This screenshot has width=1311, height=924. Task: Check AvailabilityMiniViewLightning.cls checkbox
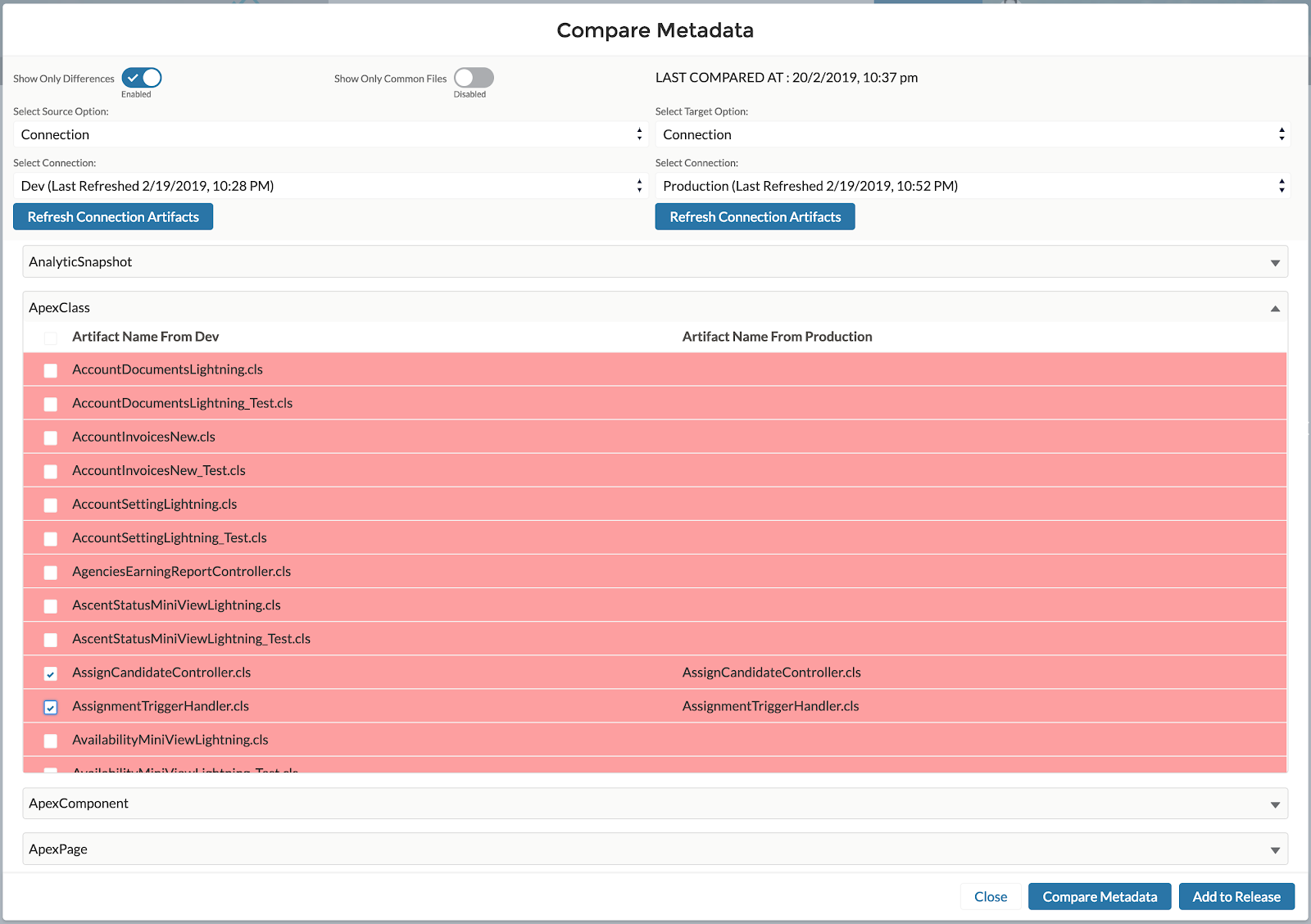coord(51,741)
